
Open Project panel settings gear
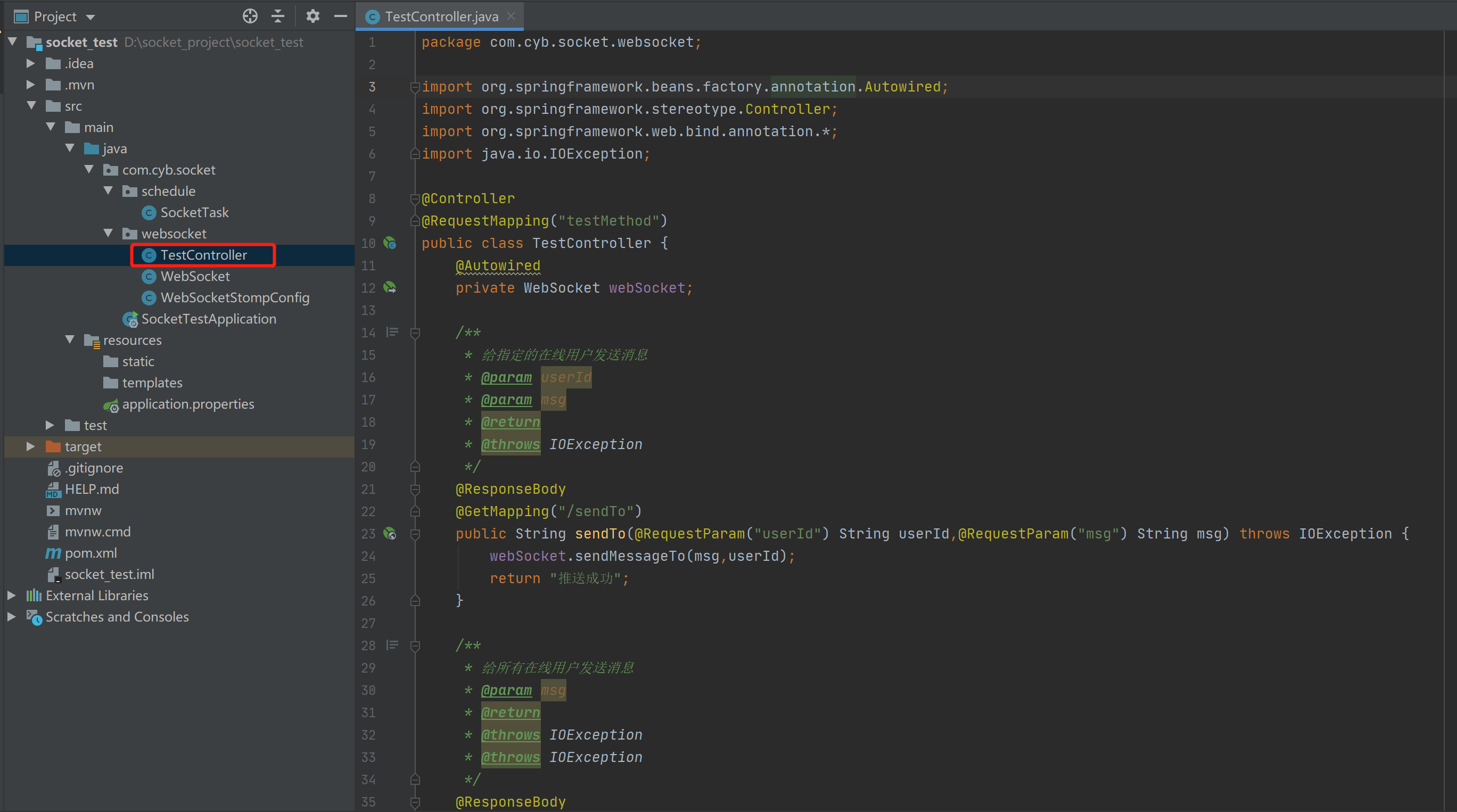(x=313, y=16)
